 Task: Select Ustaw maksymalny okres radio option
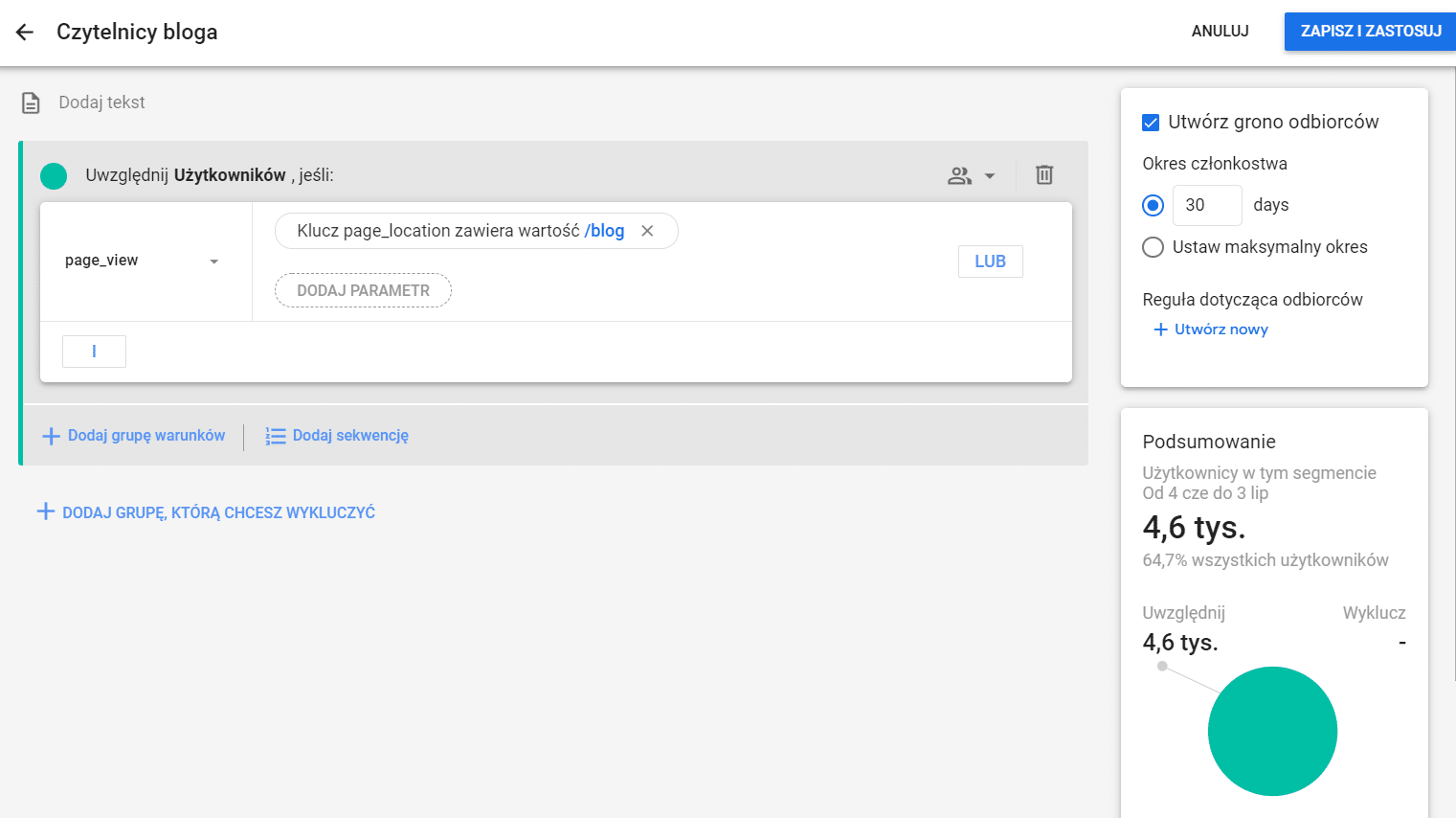1154,247
